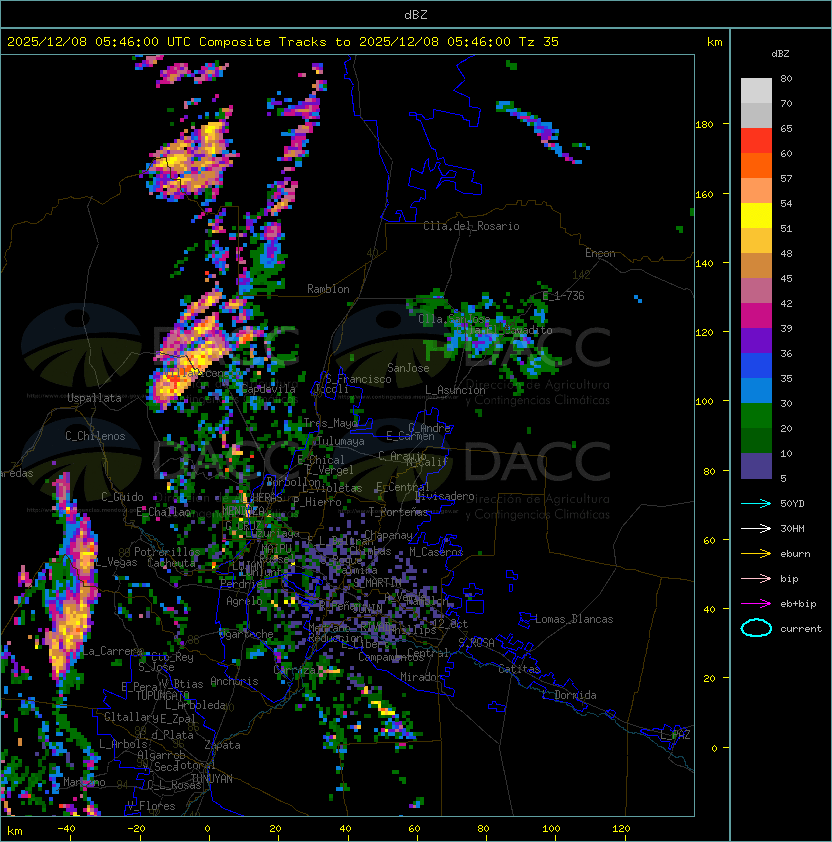
Task: Select the light gray 80–70 dBZ swatch
Action: (756, 91)
